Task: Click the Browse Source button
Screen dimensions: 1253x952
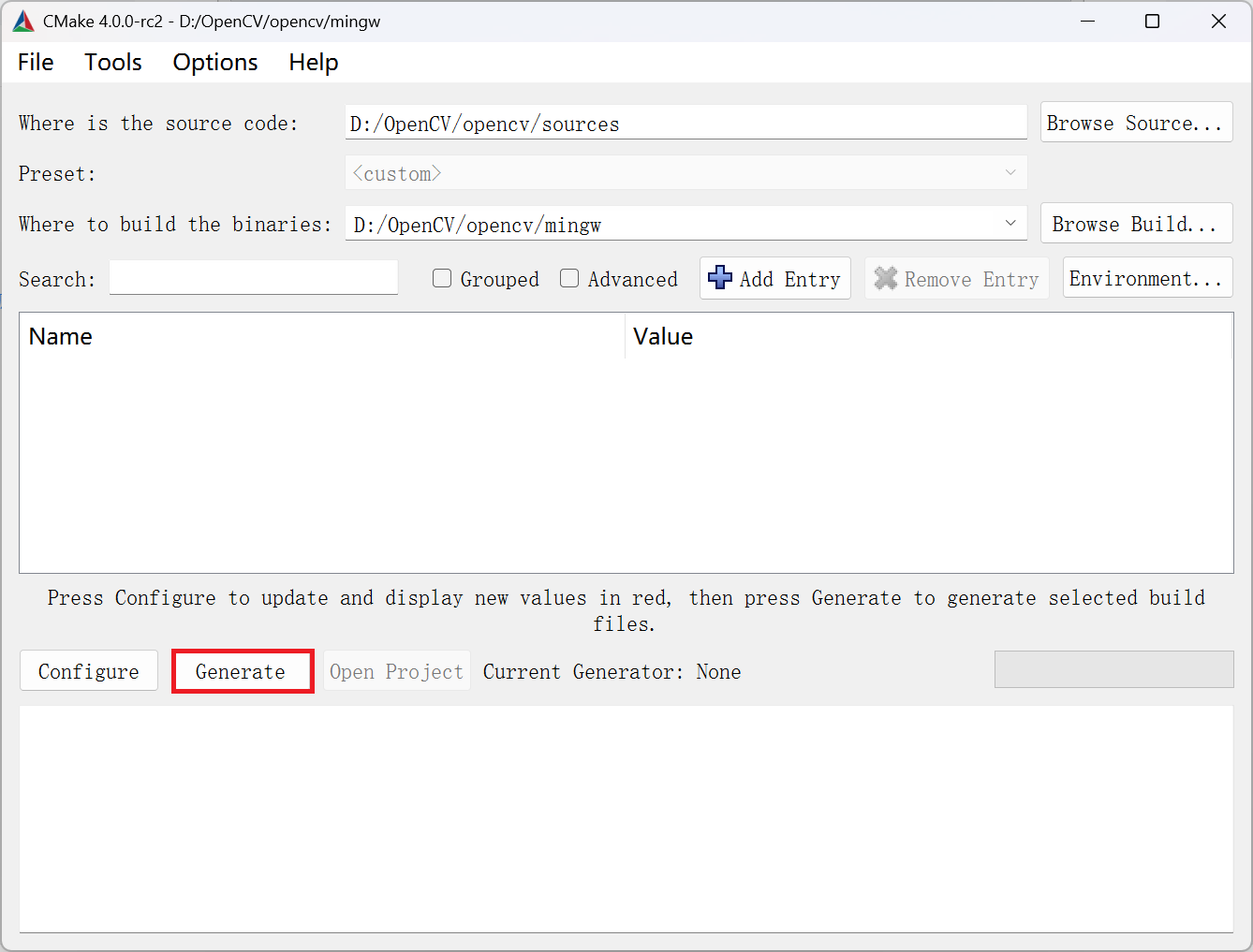Action: (1136, 123)
